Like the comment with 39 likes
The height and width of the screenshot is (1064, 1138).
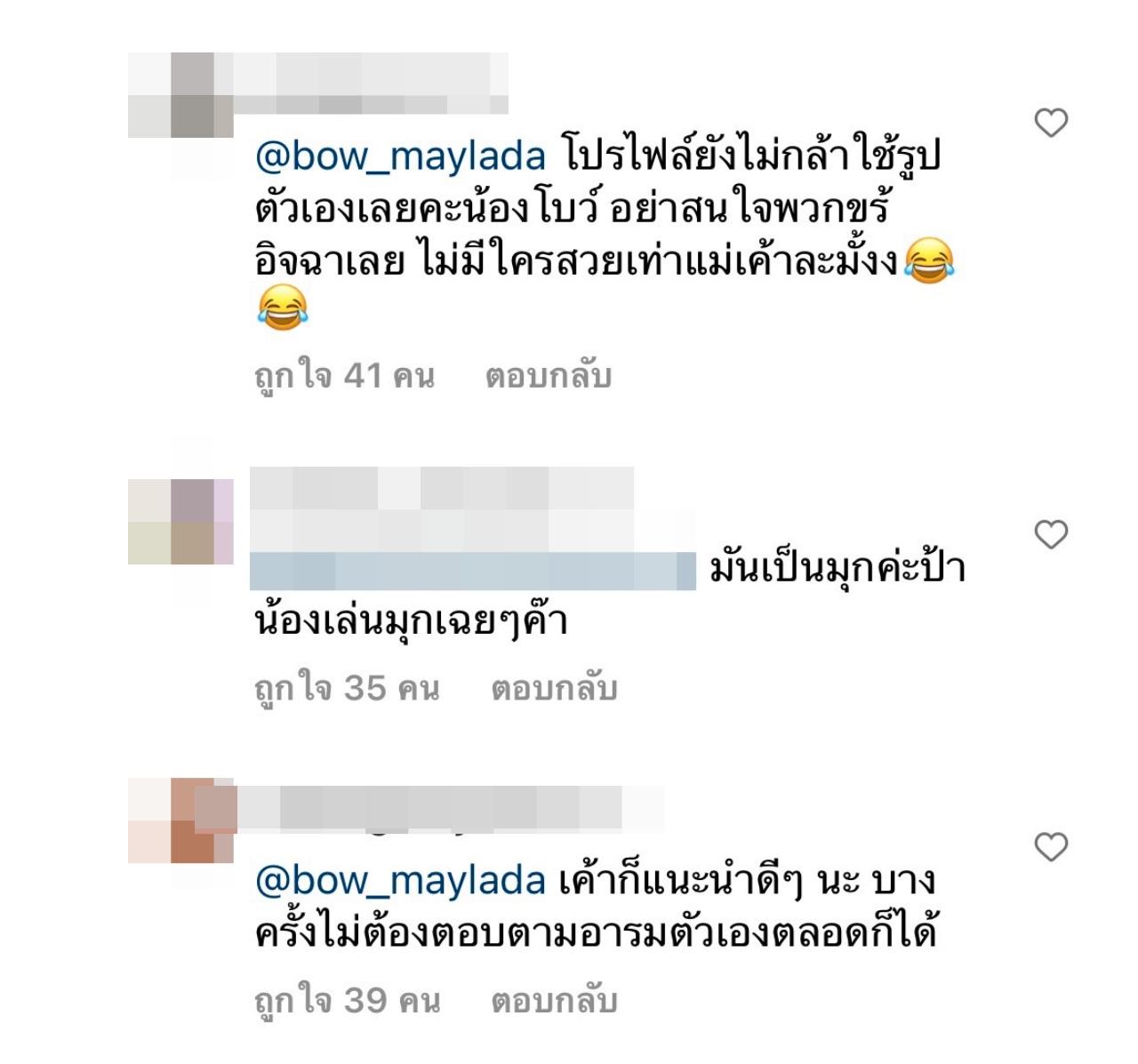pyautogui.click(x=1052, y=847)
